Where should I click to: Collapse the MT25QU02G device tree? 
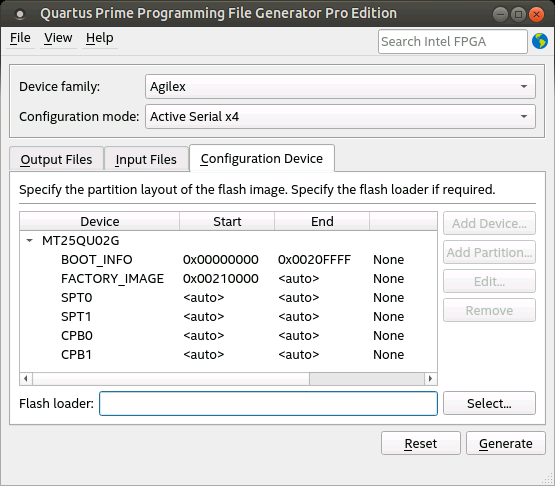click(x=30, y=241)
